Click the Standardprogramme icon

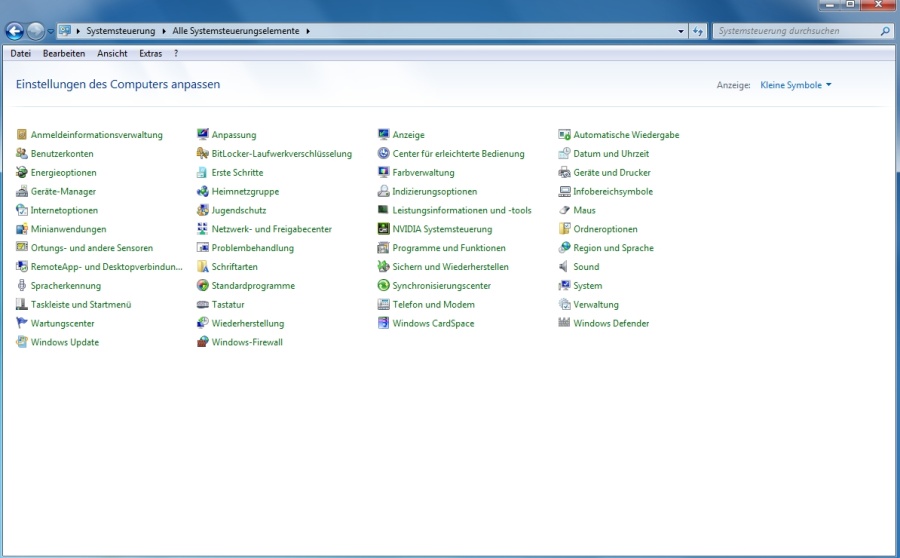click(203, 286)
